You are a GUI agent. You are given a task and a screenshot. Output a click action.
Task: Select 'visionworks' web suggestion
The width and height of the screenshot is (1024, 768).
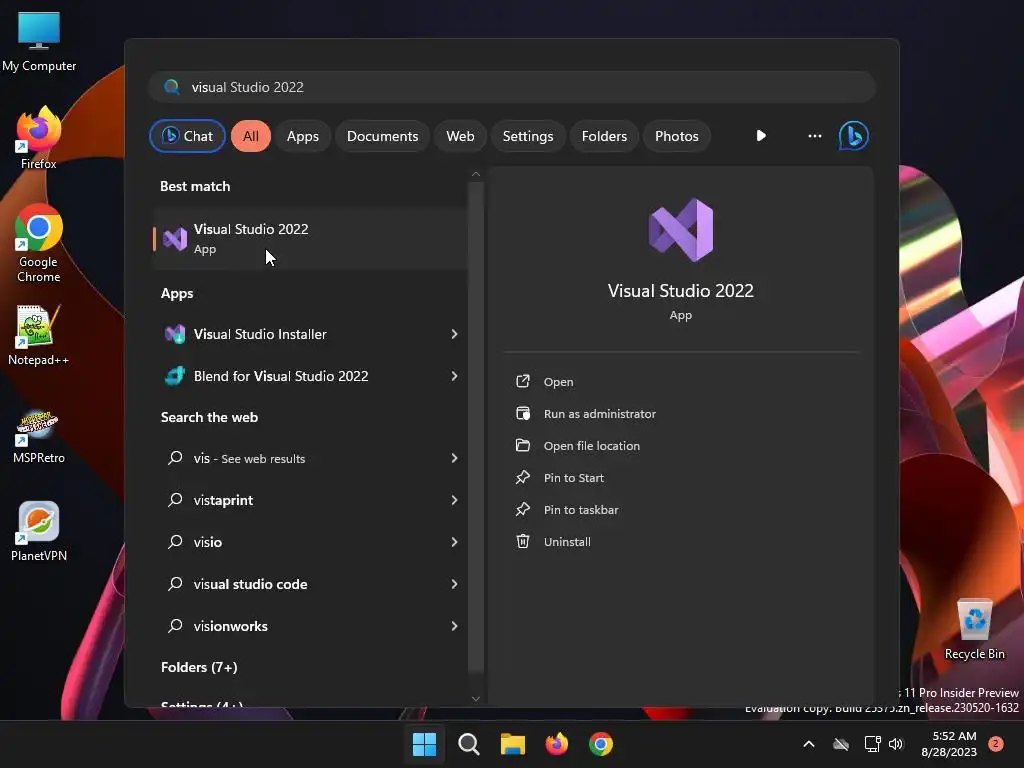tap(310, 626)
